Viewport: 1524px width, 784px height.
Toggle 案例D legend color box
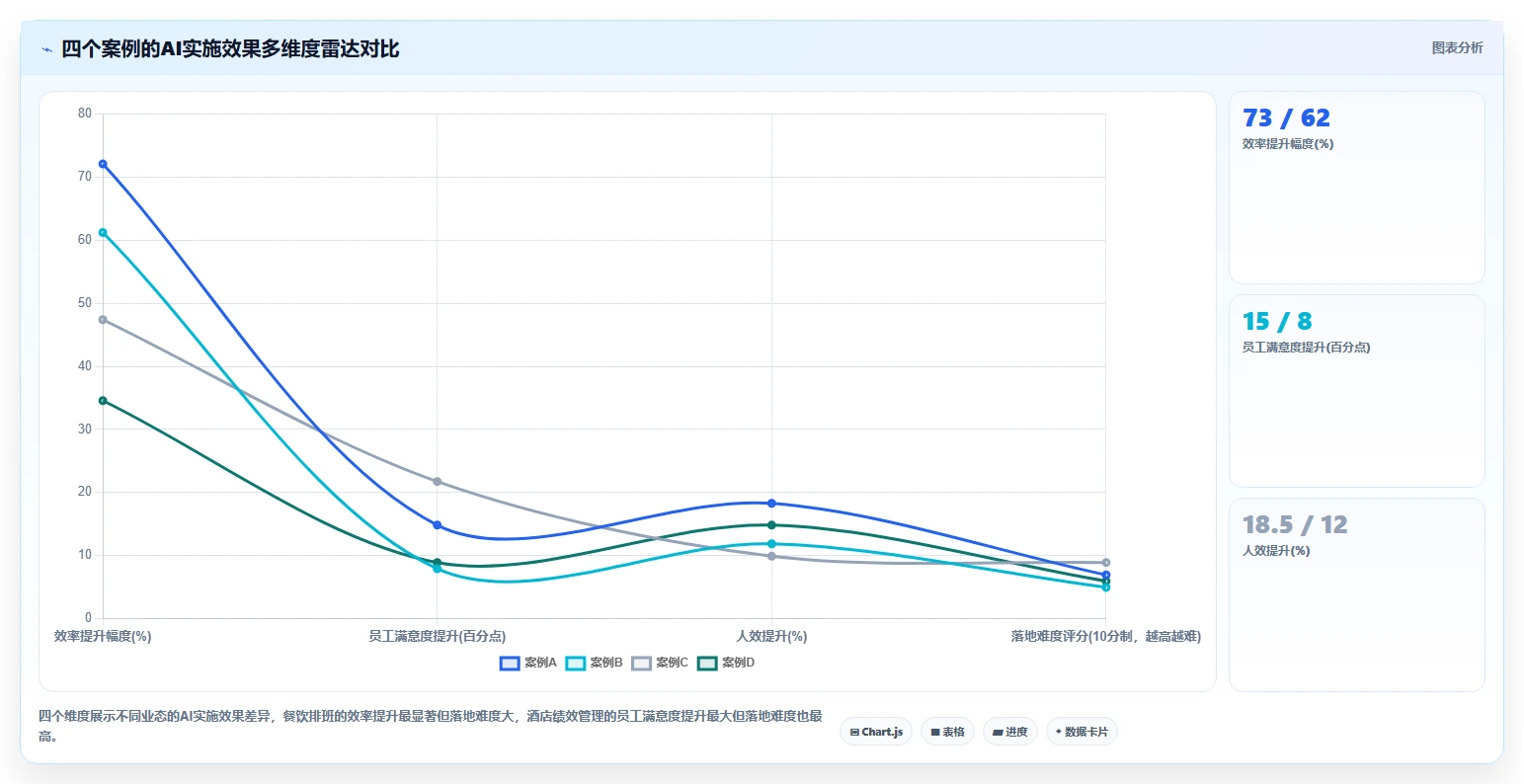coord(707,664)
